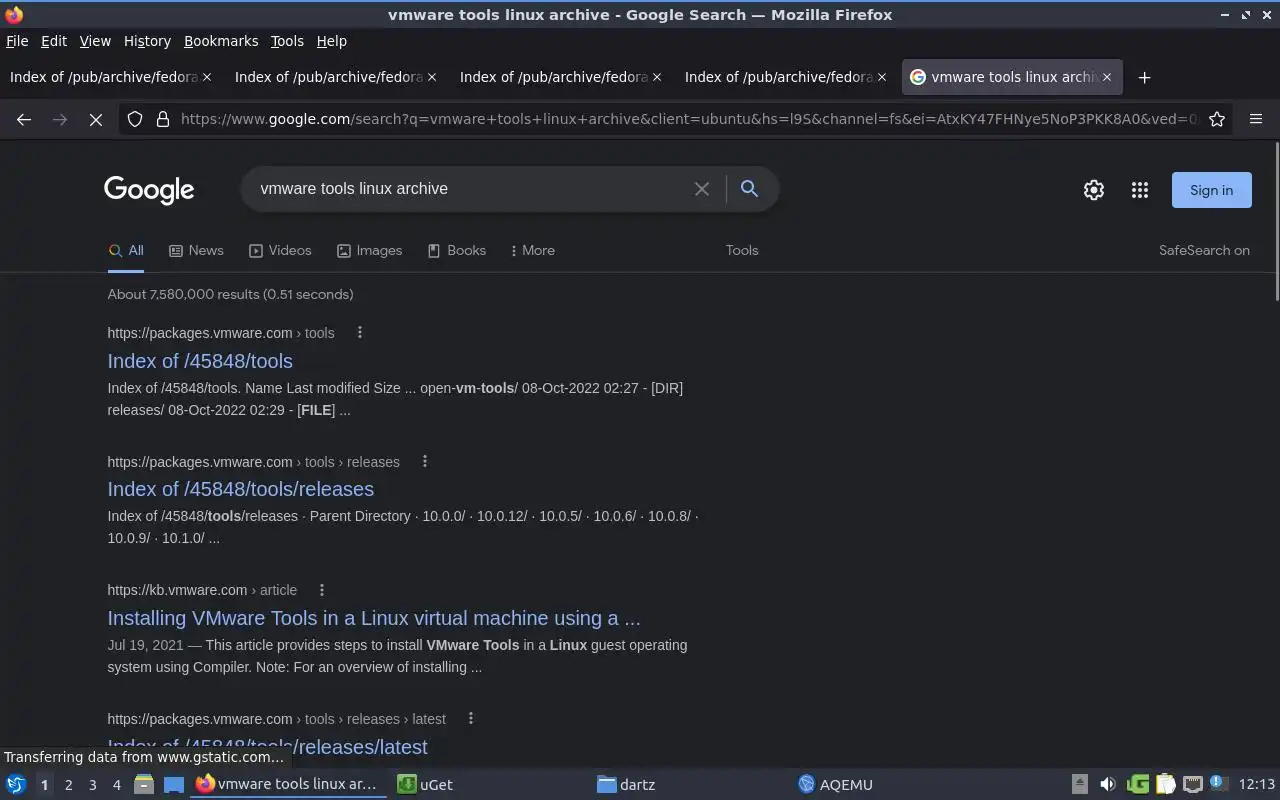This screenshot has height=800, width=1280.
Task: Open the tracking protection shield icon
Action: [x=135, y=119]
